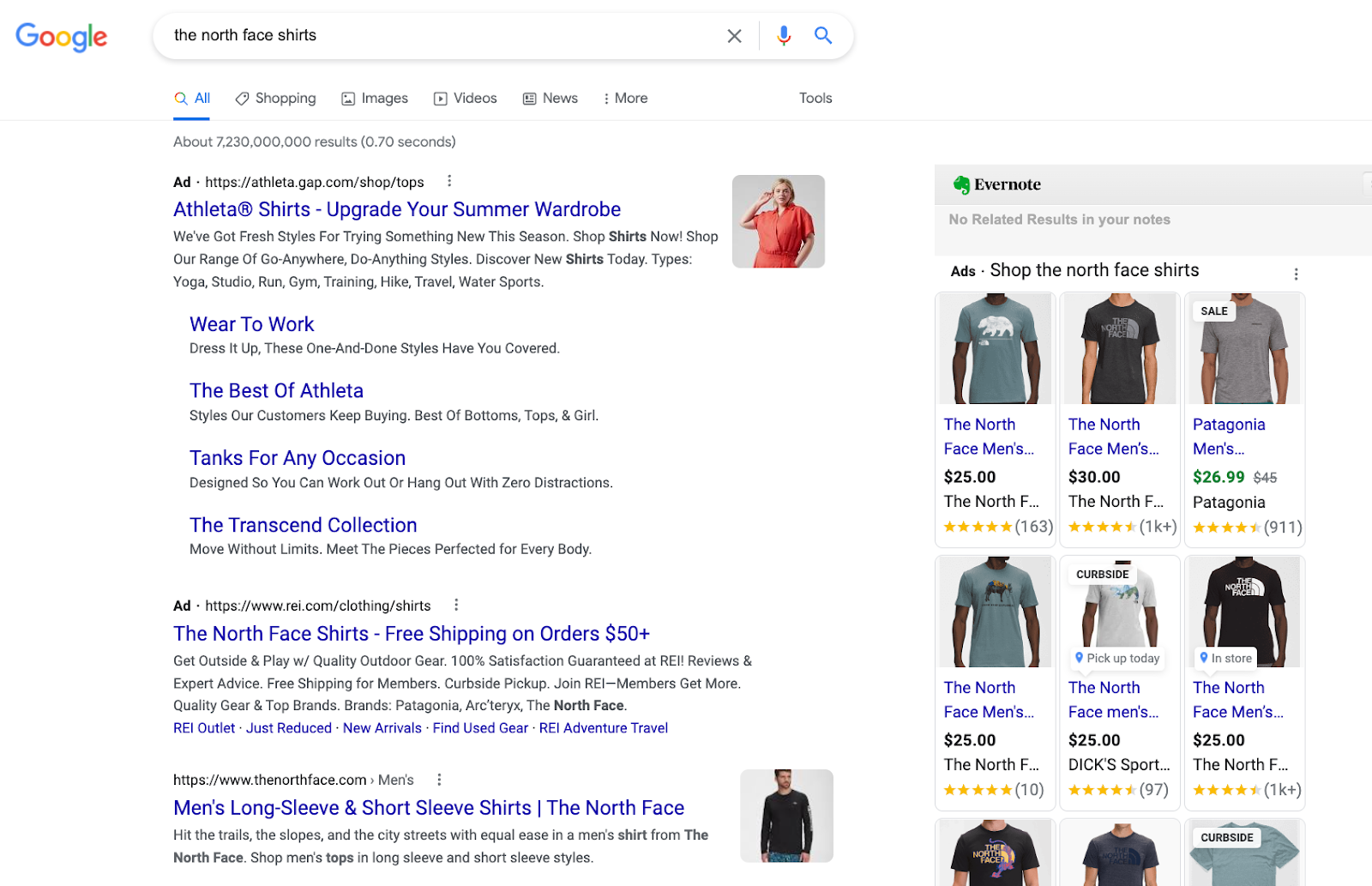Click the black long-sleeve shirt thumbnail

tap(786, 816)
